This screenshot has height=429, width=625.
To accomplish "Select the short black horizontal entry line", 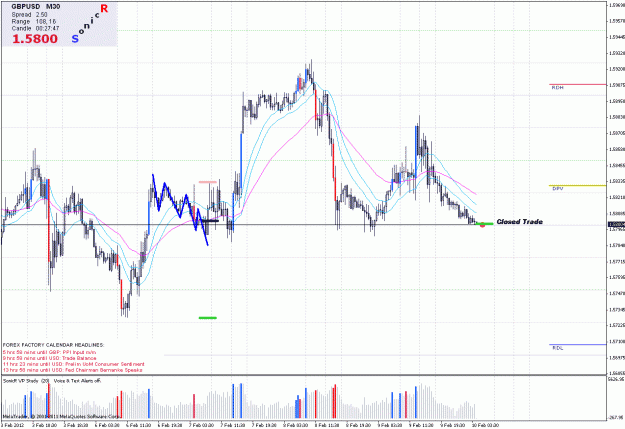I will 209,220.
